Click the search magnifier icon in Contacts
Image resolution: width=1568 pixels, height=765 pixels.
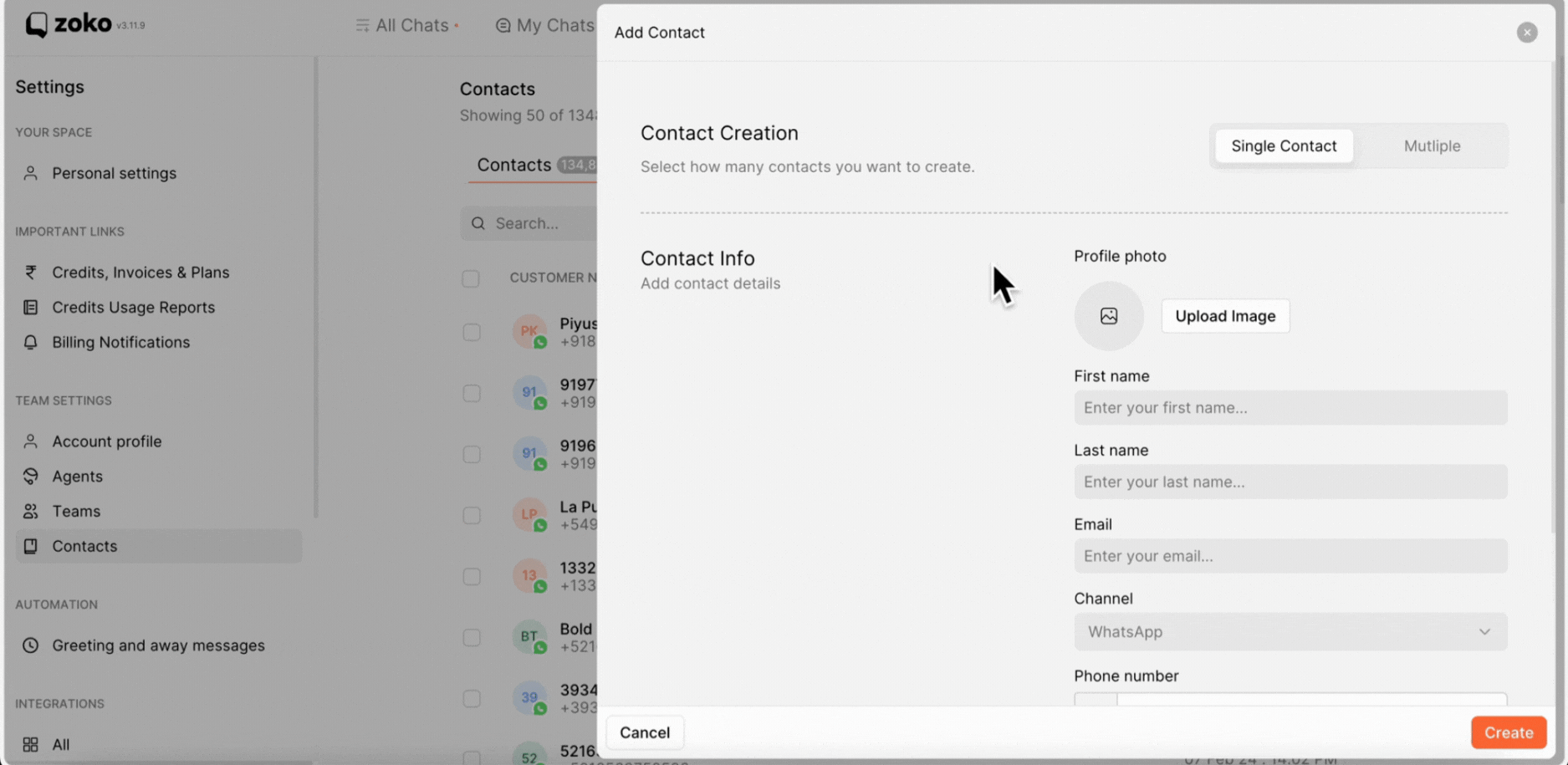click(478, 223)
